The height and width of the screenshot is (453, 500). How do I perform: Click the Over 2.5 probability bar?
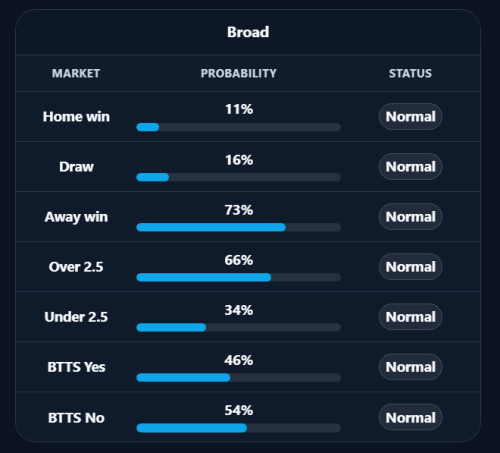click(239, 277)
